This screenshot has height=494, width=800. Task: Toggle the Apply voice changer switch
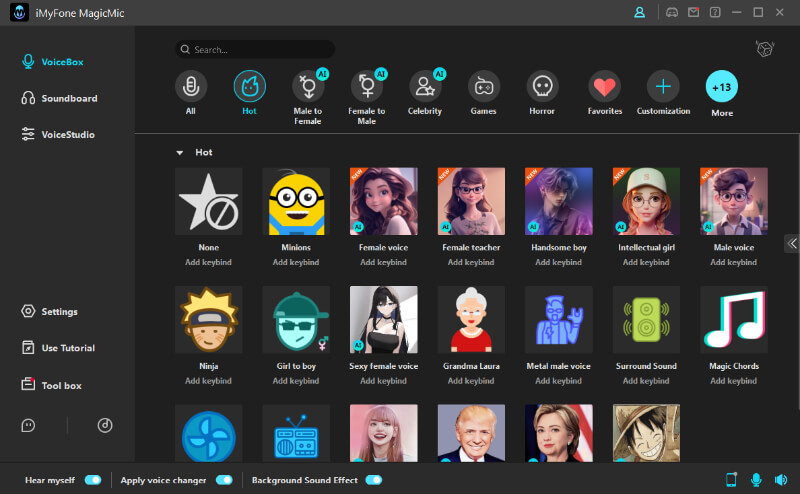224,480
